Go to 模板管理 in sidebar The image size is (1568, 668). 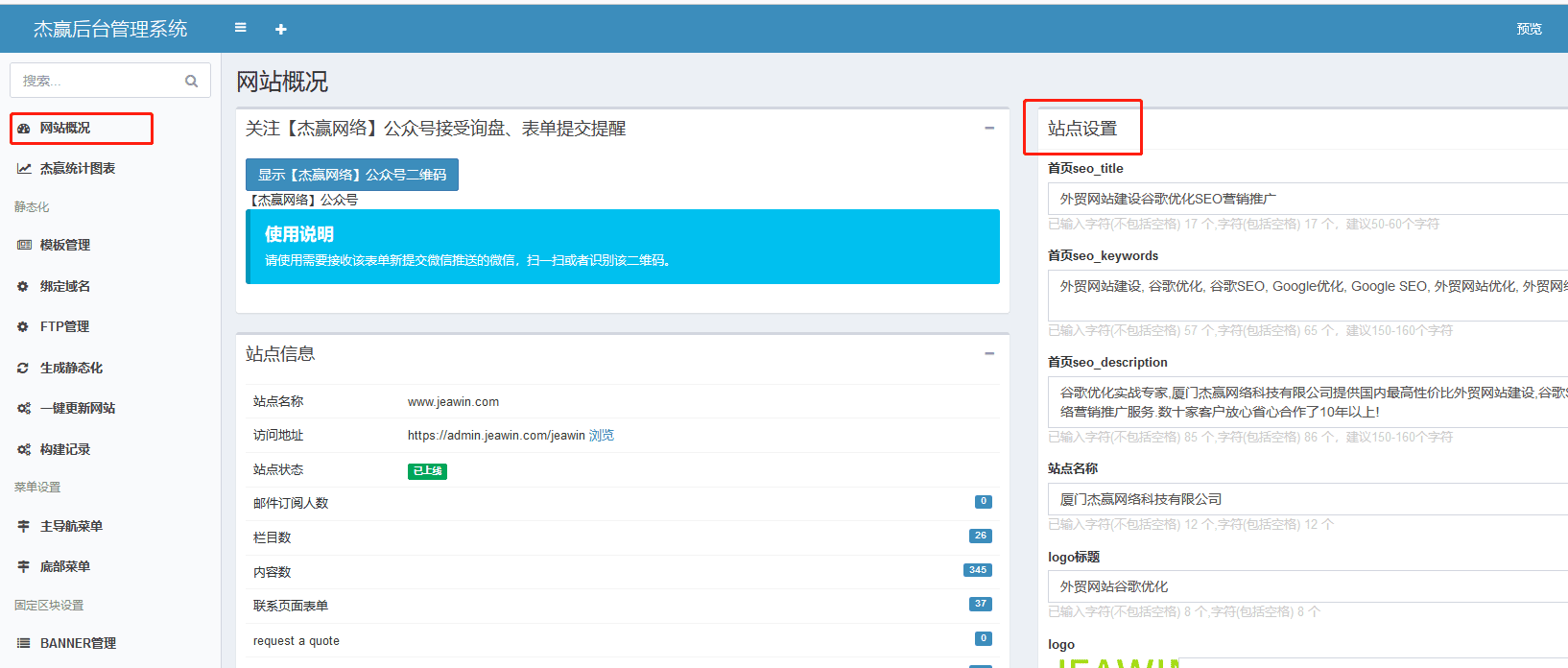pos(65,246)
